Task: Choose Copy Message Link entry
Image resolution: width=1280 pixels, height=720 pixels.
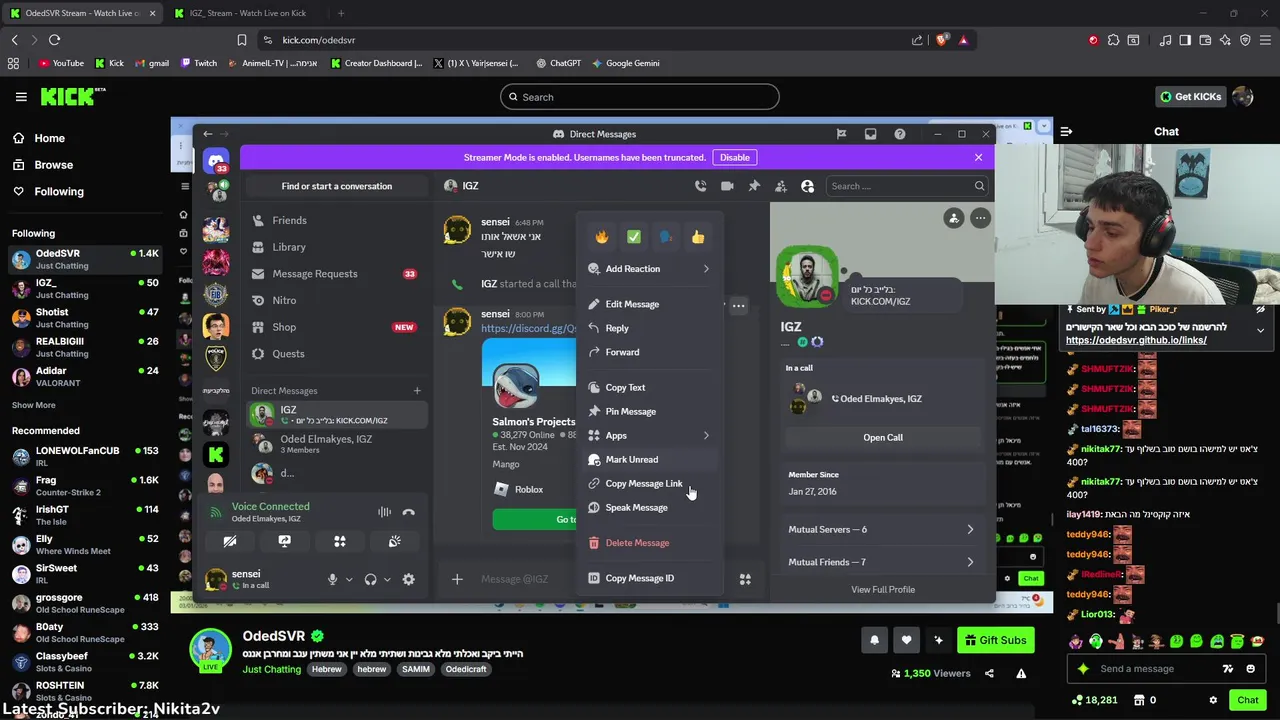Action: click(x=648, y=484)
